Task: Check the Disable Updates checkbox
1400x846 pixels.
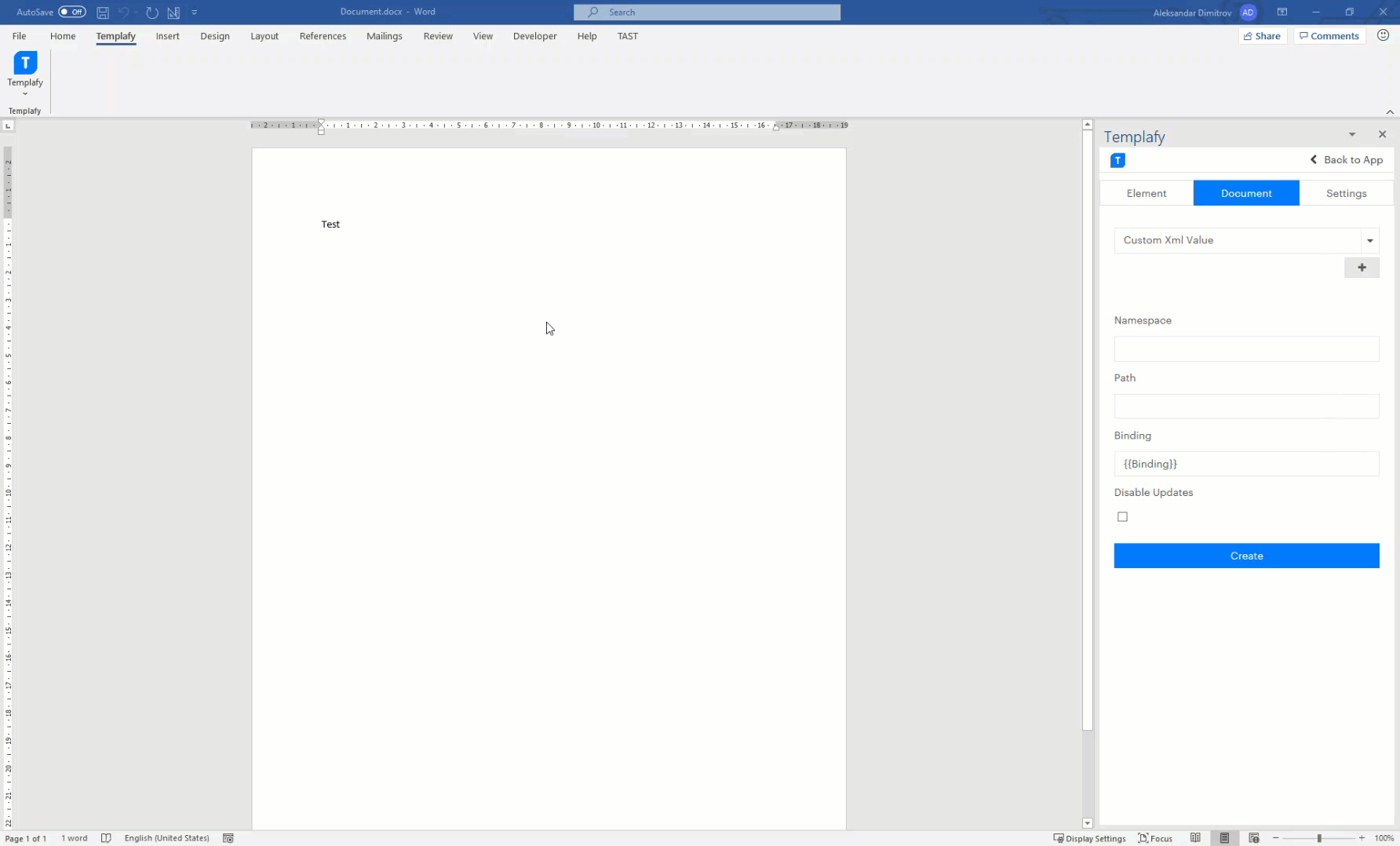Action: click(1123, 516)
